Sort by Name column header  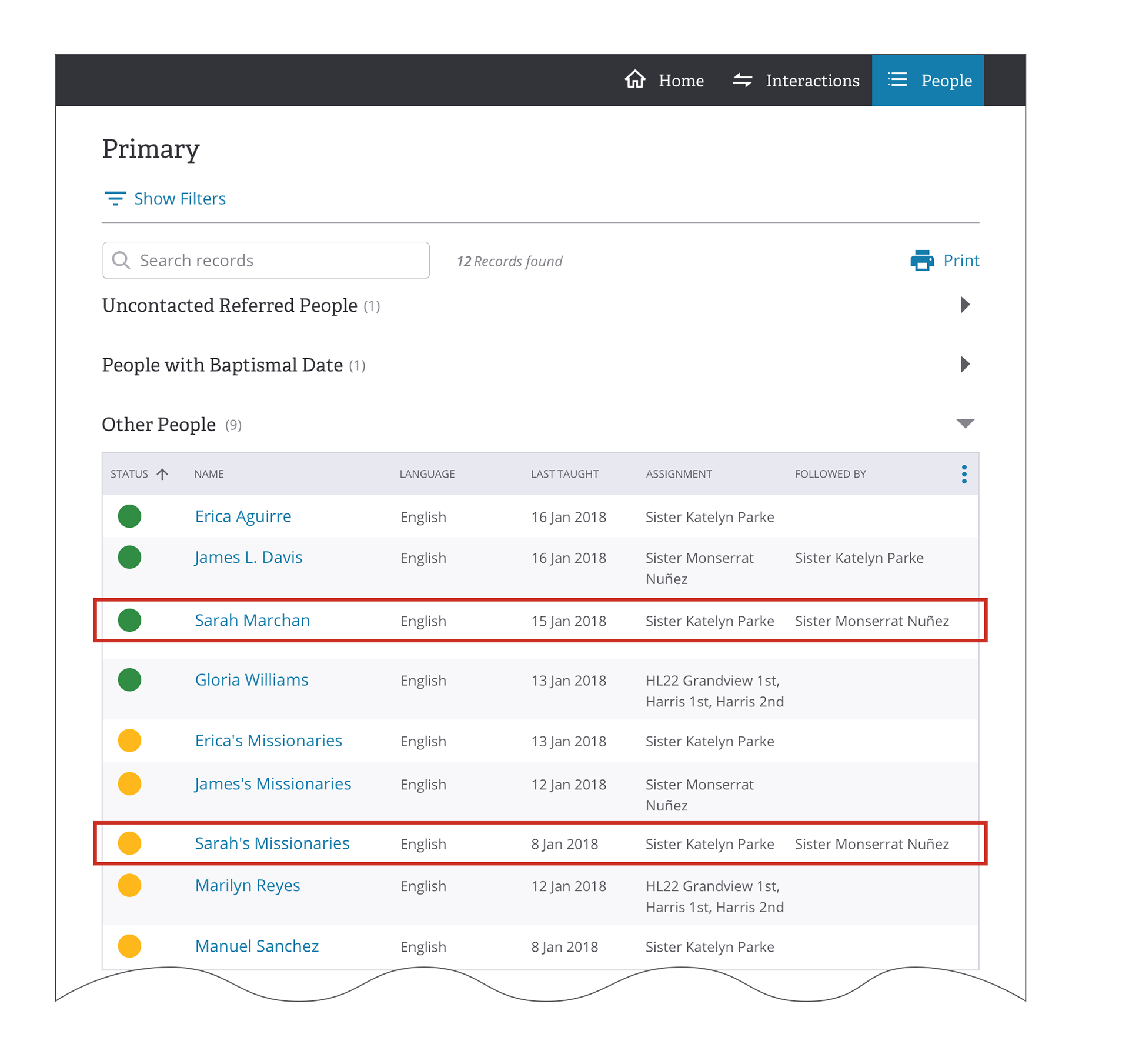pos(209,474)
